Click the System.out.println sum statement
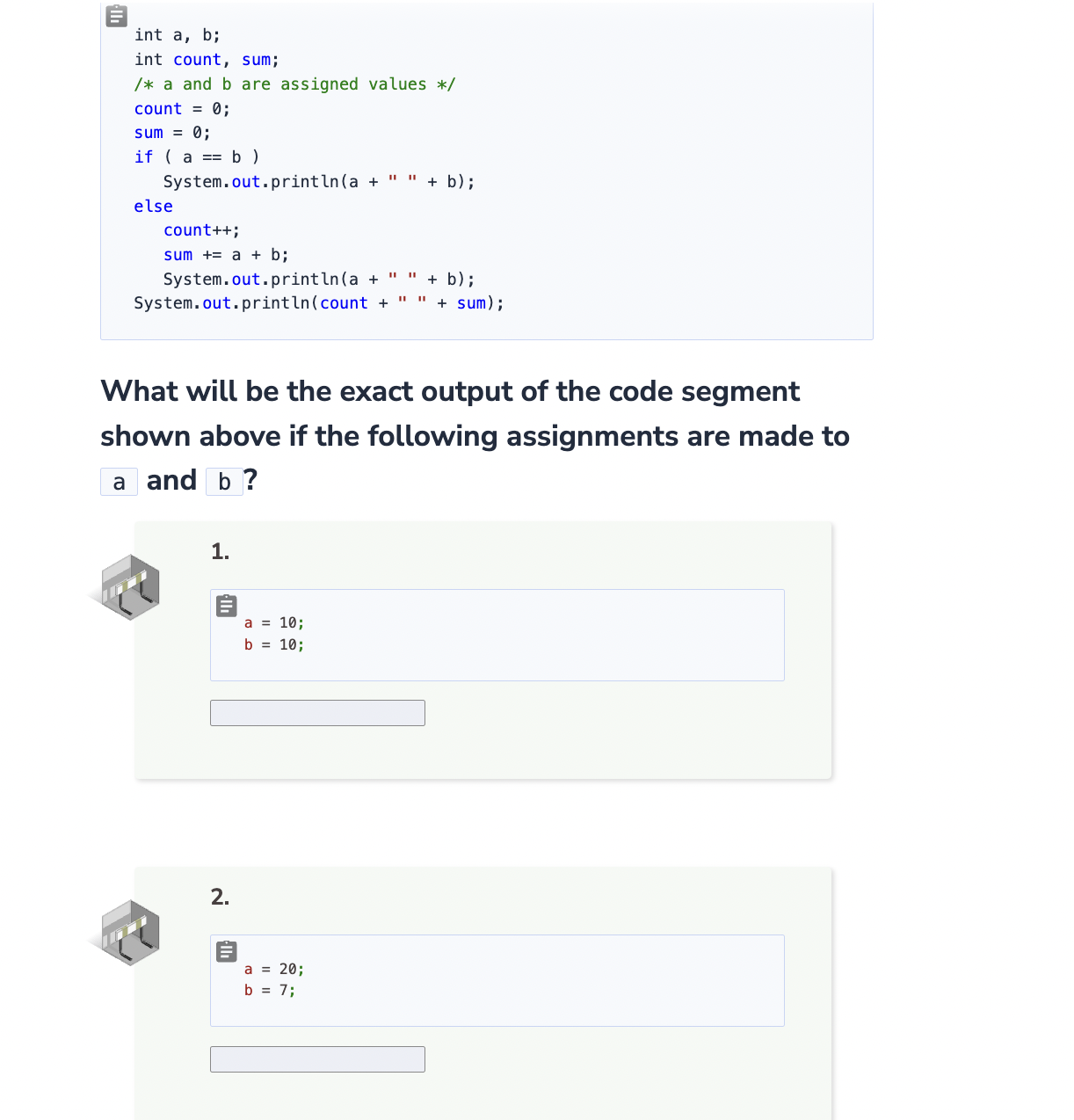The height and width of the screenshot is (1120, 1074). point(318,302)
